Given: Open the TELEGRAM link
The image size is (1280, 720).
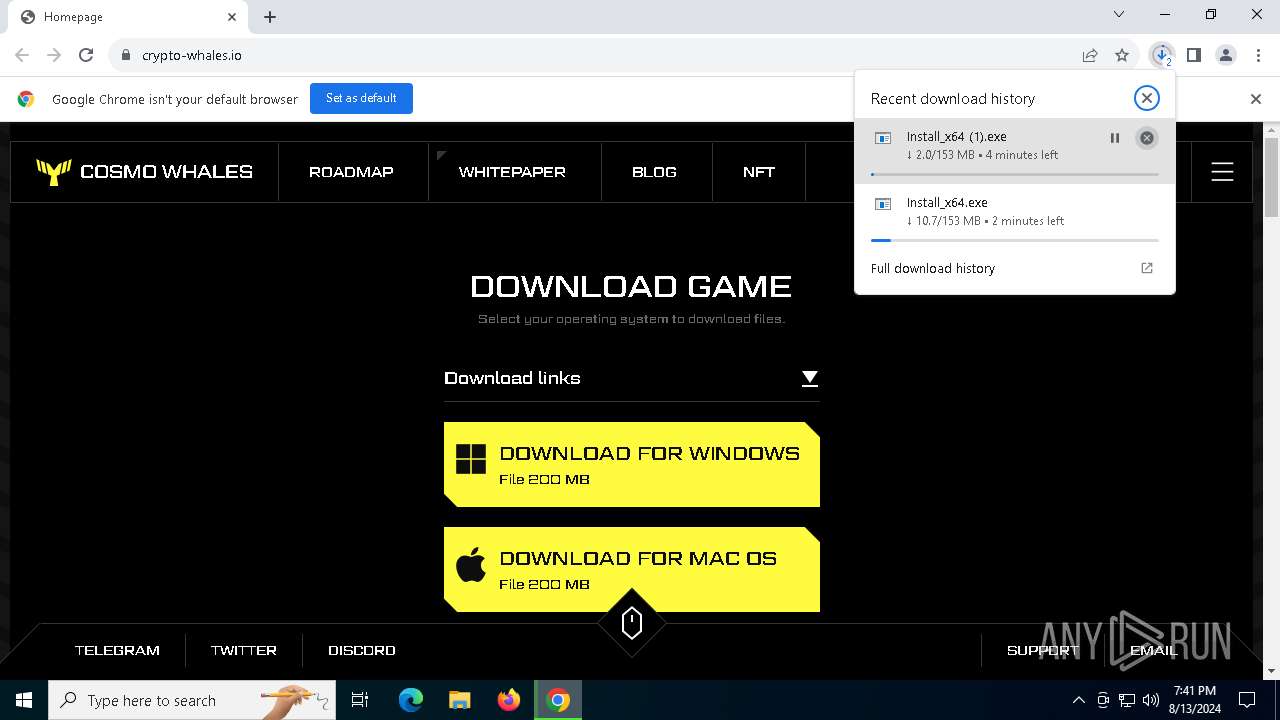Looking at the screenshot, I should coord(117,650).
